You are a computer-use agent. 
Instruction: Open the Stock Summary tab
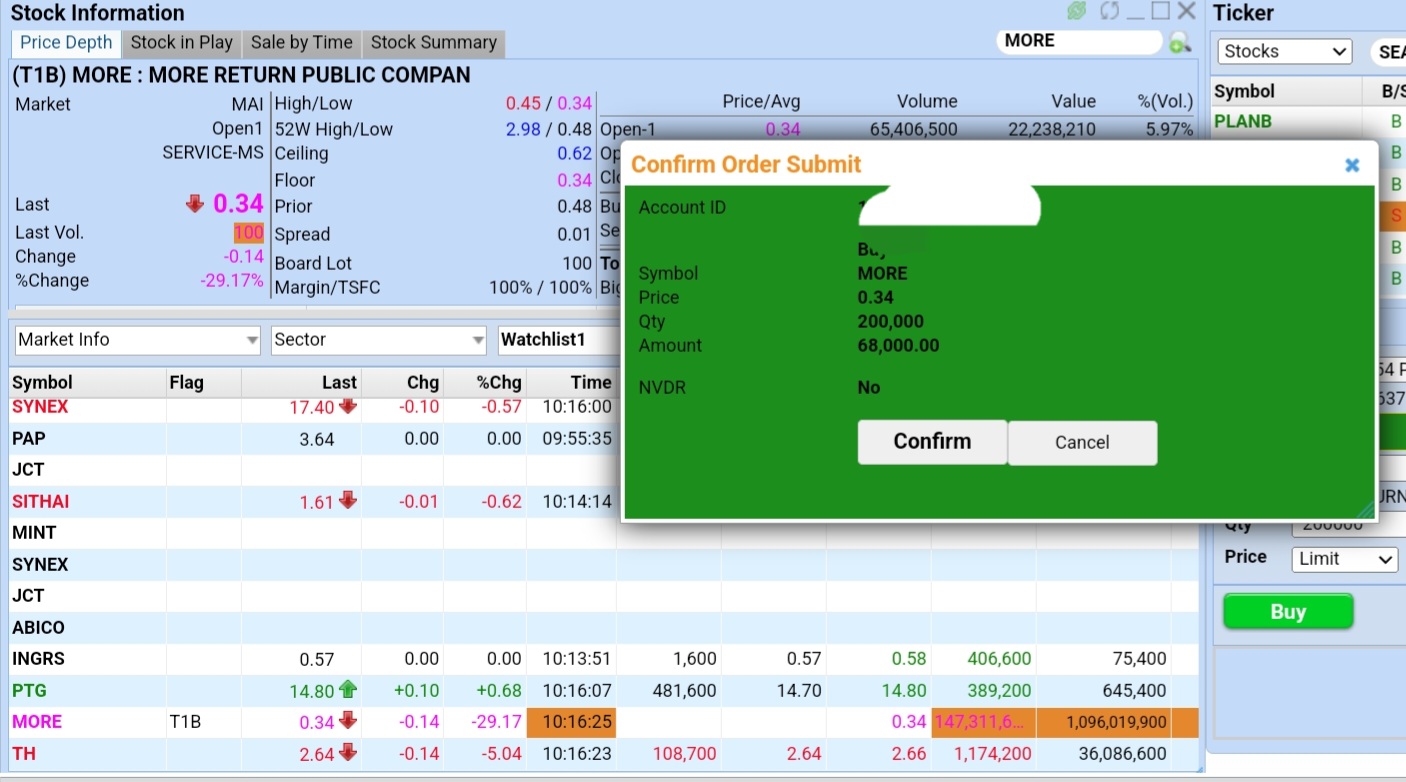[434, 42]
